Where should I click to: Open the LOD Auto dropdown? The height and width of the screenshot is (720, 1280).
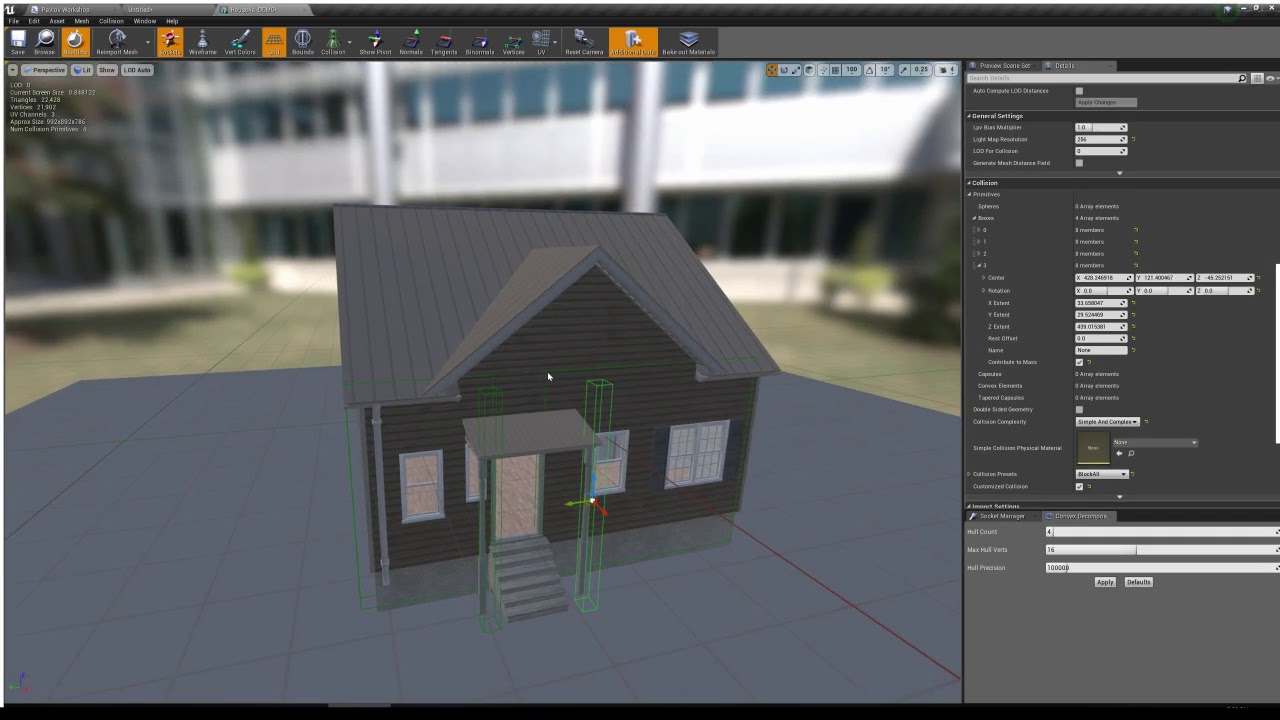(137, 70)
